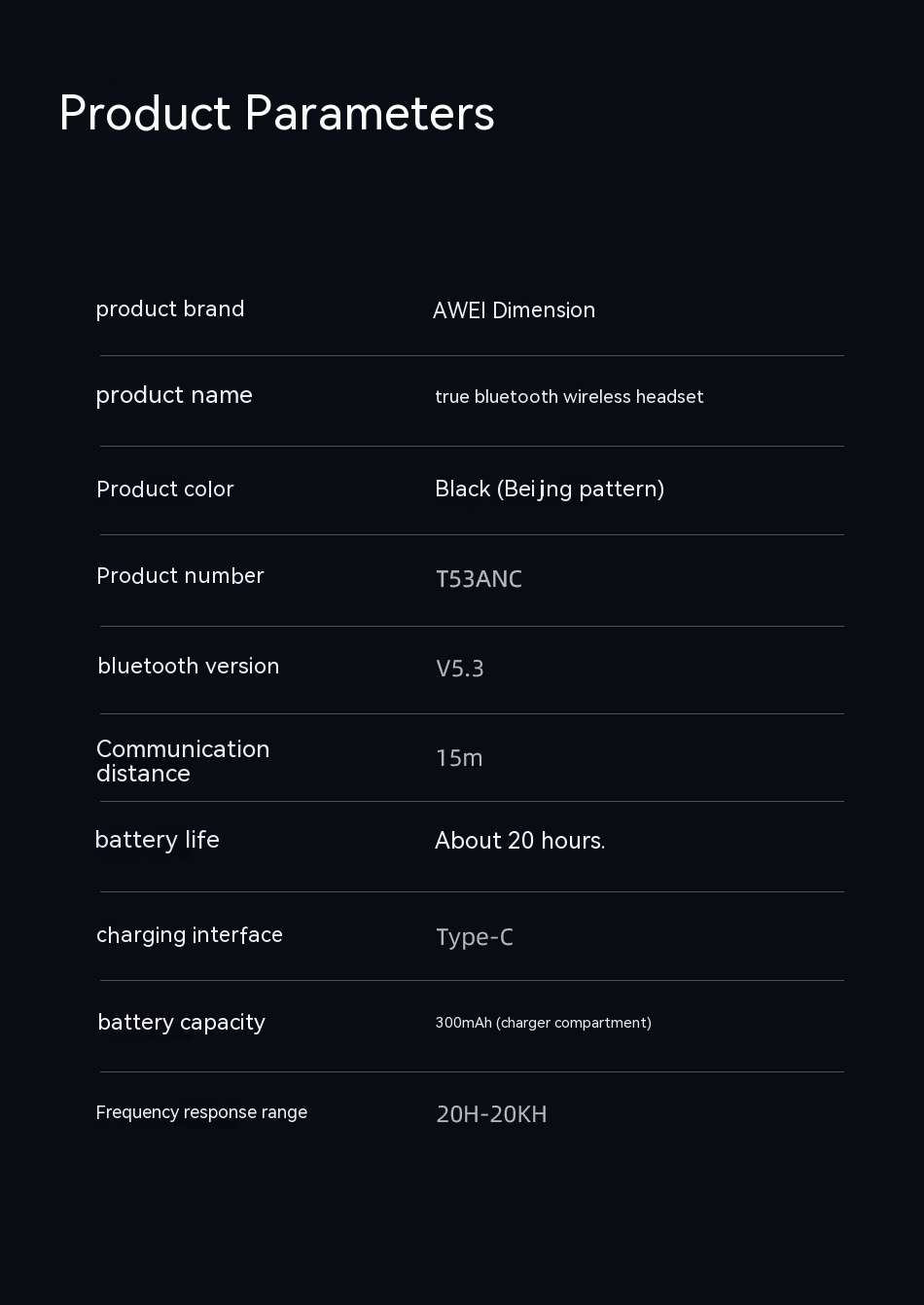Click the true bluetooth wireless headset text
Image resolution: width=924 pixels, height=1305 pixels.
pyautogui.click(x=569, y=397)
